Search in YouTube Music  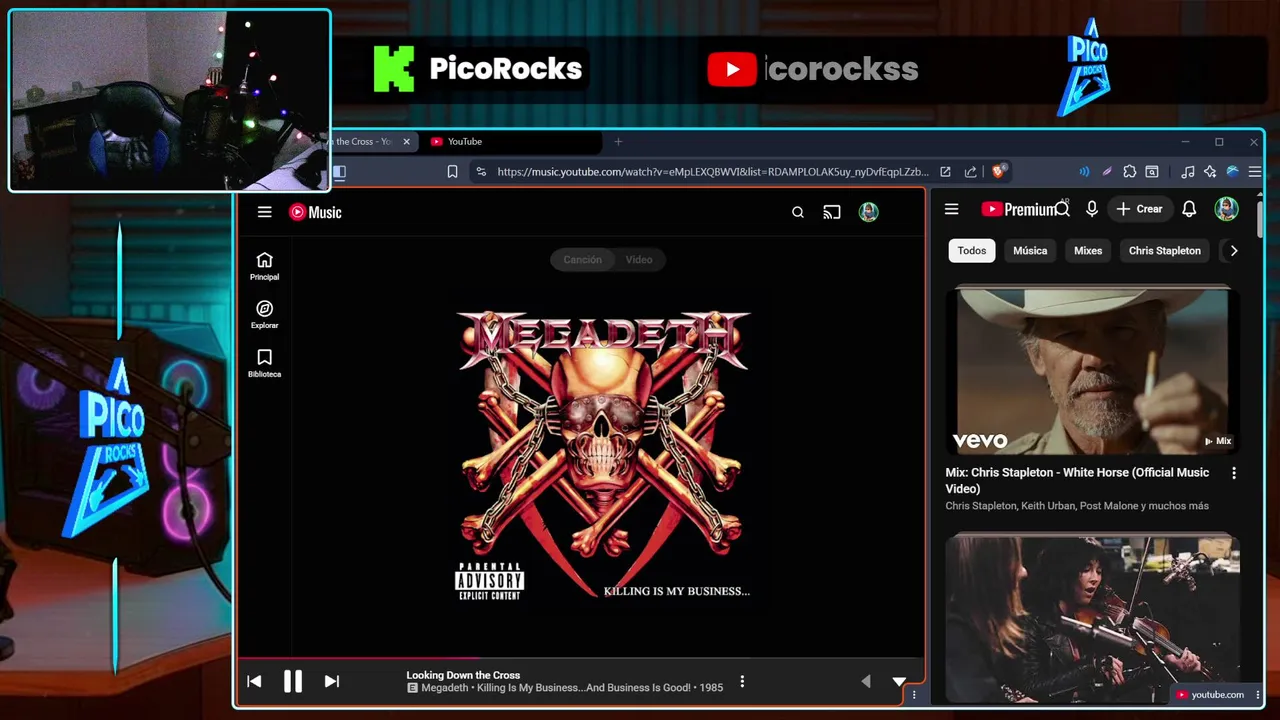tap(798, 212)
